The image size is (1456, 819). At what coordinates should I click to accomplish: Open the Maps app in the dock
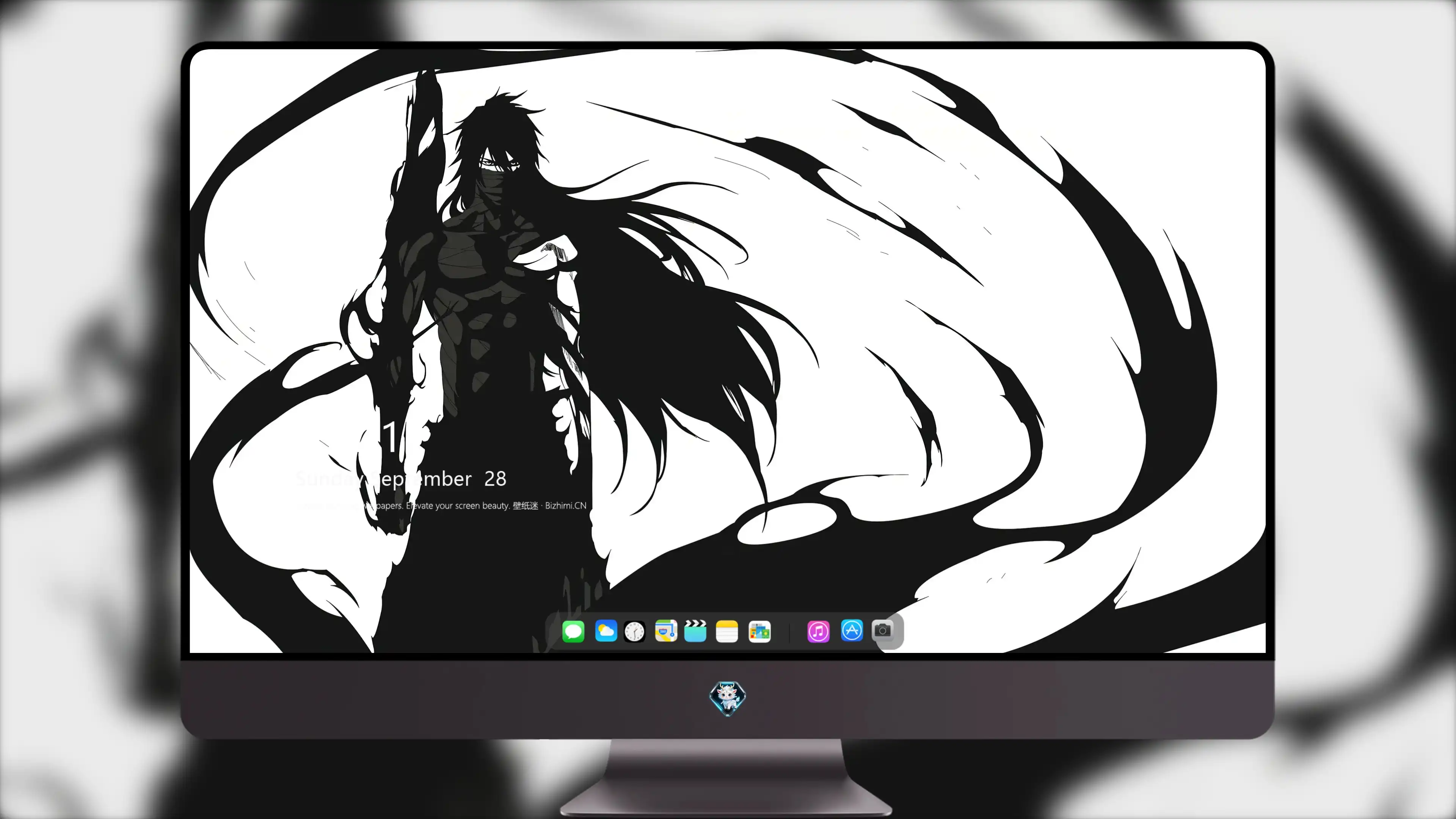point(666,631)
